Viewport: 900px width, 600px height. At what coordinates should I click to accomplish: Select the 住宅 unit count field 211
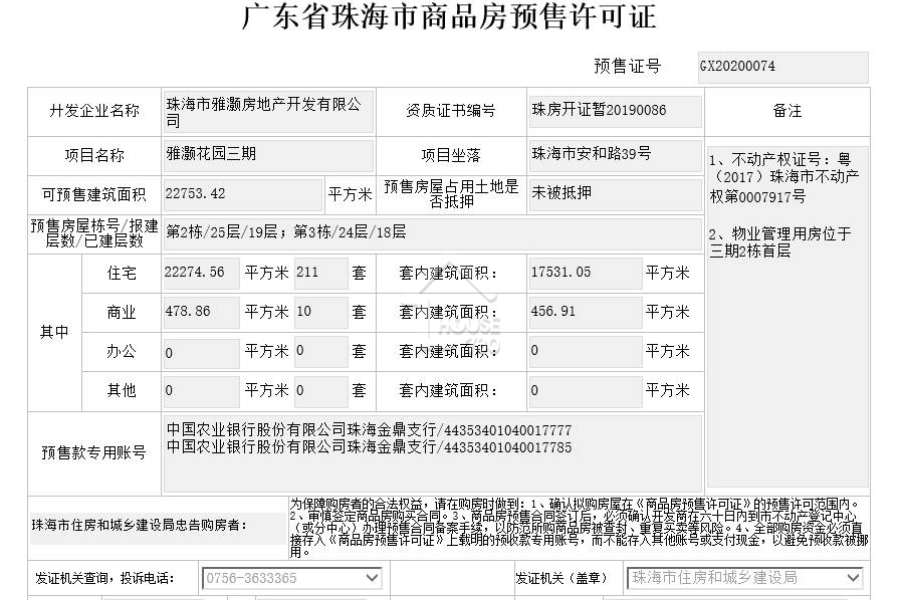click(x=321, y=273)
